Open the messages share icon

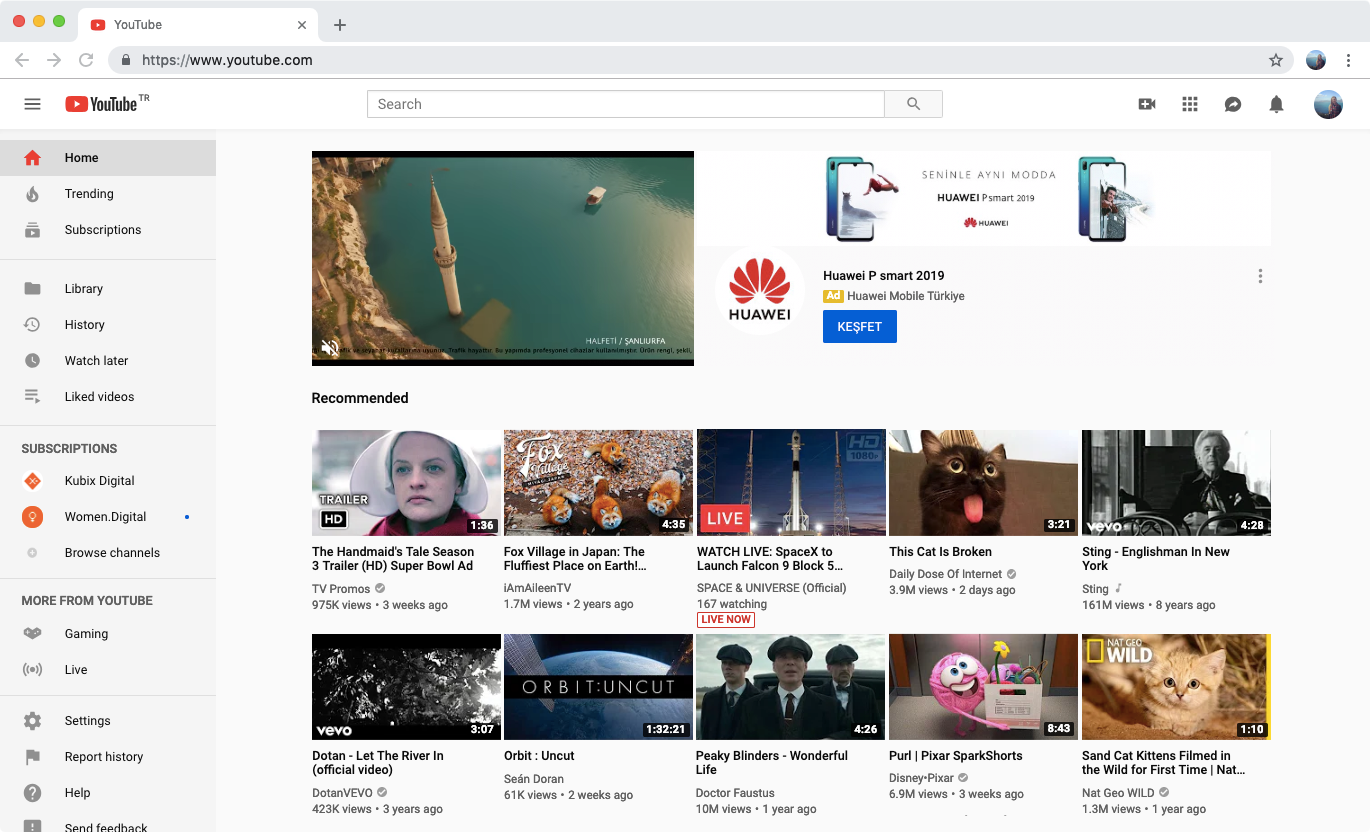[x=1233, y=104]
